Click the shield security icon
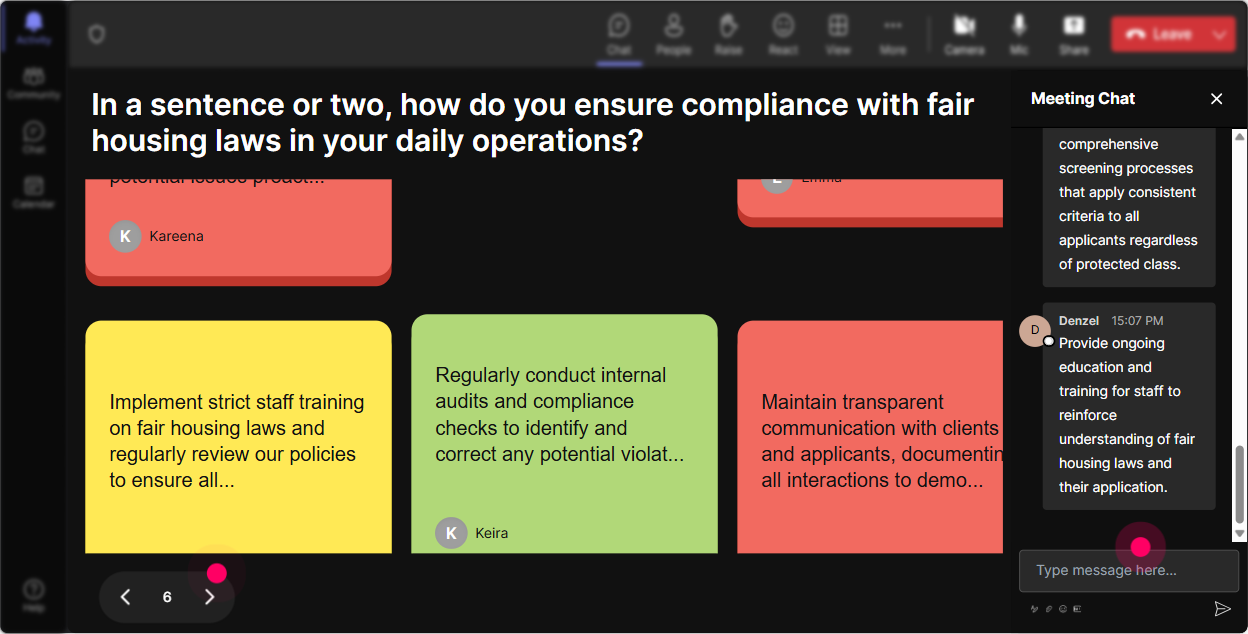Screen dimensions: 1248x634 pyautogui.click(x=96, y=34)
